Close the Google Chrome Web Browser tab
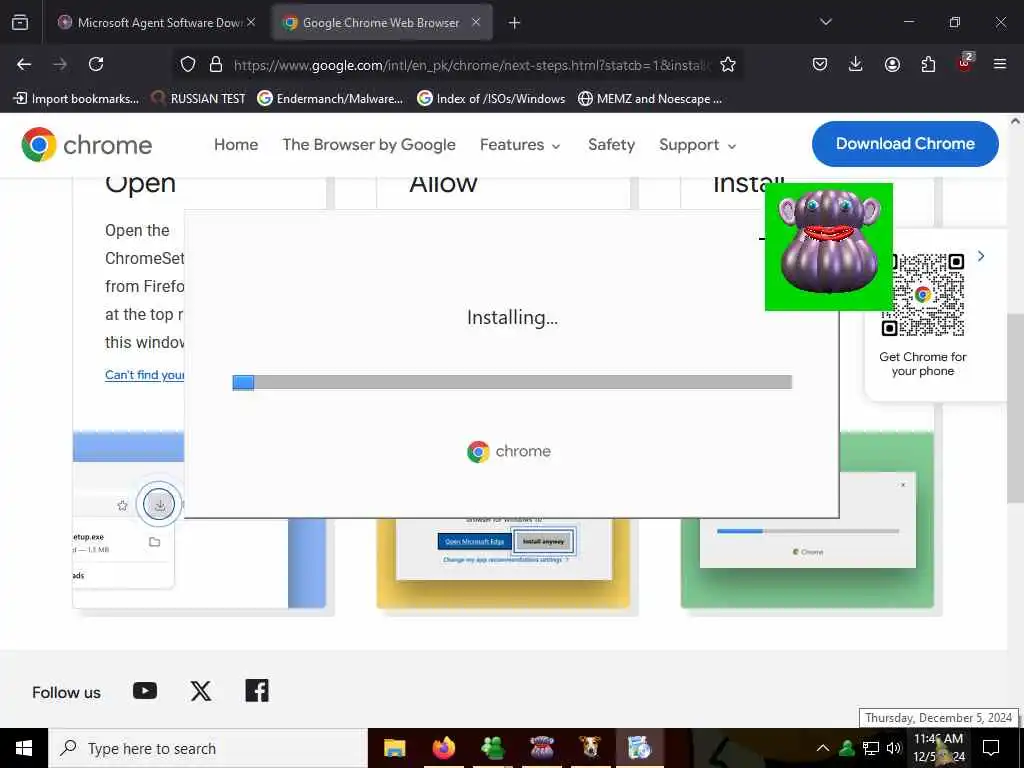 tap(476, 22)
